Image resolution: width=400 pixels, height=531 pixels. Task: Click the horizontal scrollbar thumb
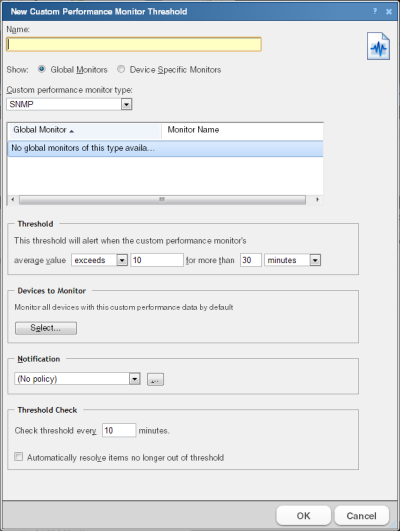tap(162, 199)
